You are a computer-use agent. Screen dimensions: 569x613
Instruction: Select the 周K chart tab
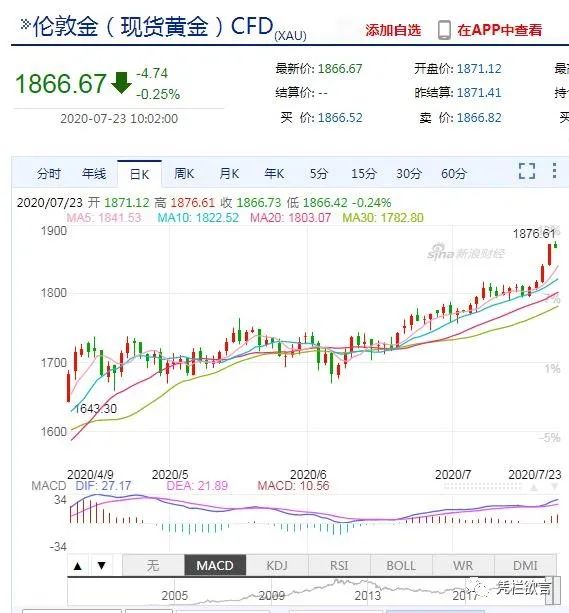pyautogui.click(x=184, y=174)
